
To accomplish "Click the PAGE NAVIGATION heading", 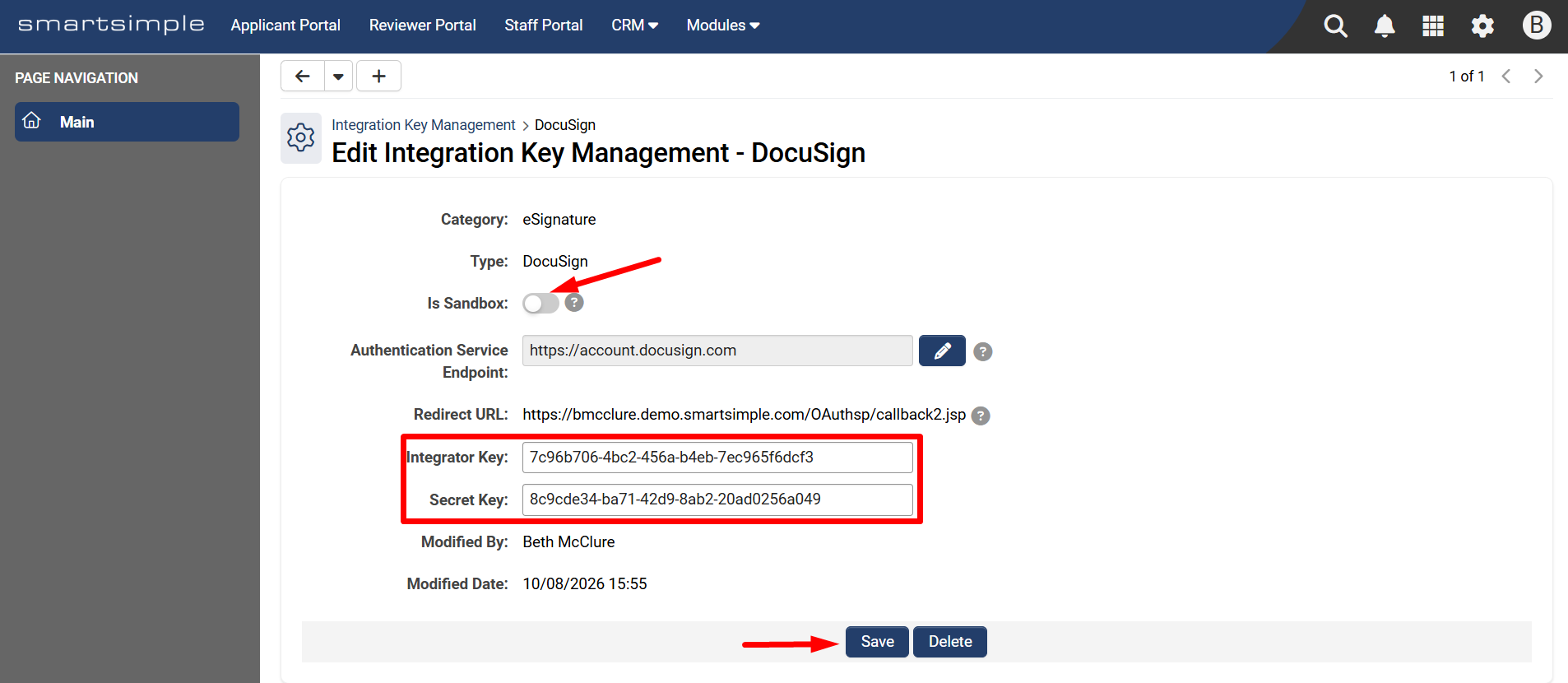I will coord(77,78).
